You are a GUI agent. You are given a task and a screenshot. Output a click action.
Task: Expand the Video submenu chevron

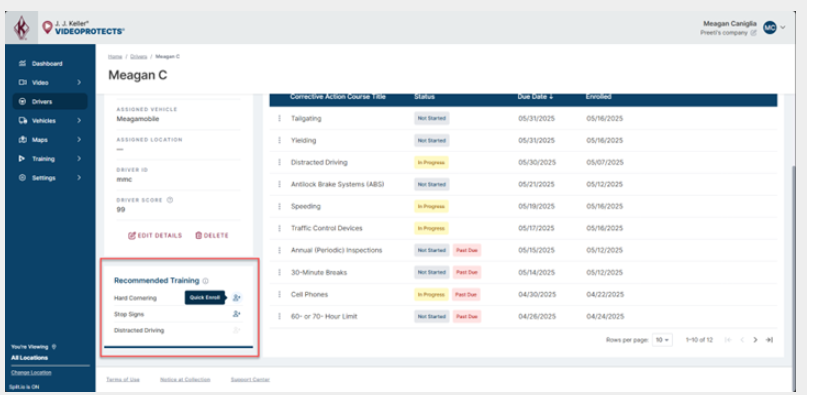coord(79,82)
